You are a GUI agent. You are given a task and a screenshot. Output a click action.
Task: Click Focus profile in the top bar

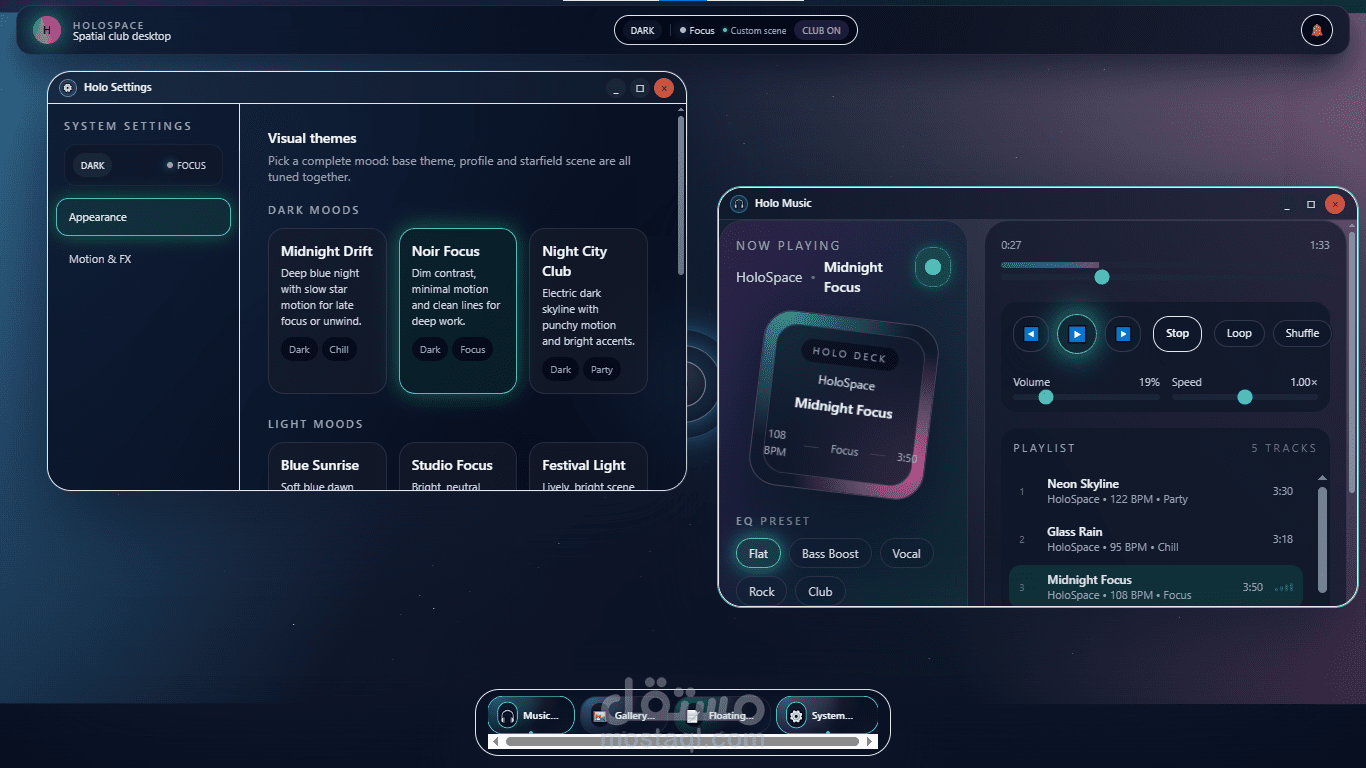[x=697, y=30]
